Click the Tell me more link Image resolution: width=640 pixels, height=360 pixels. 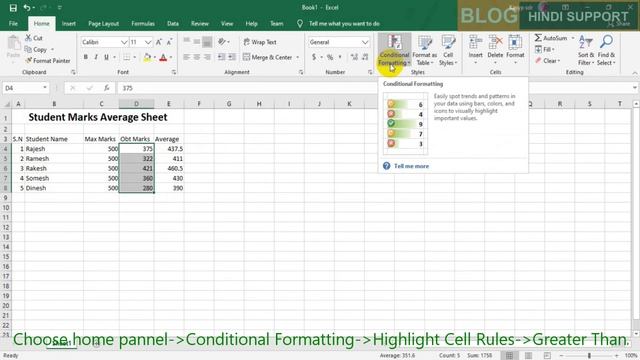point(411,166)
